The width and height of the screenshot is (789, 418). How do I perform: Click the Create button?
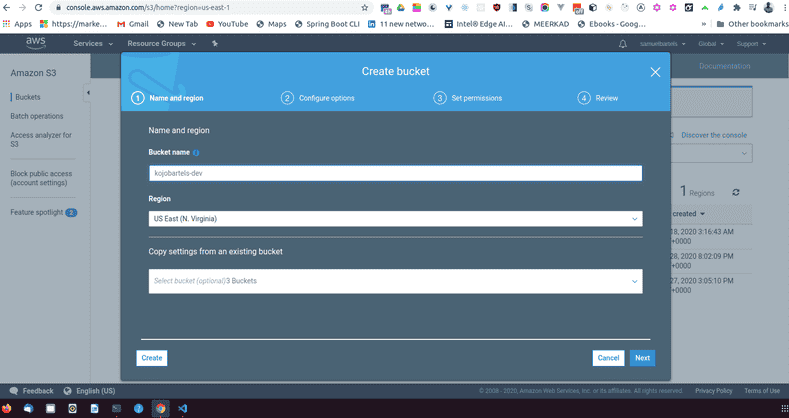pos(151,358)
